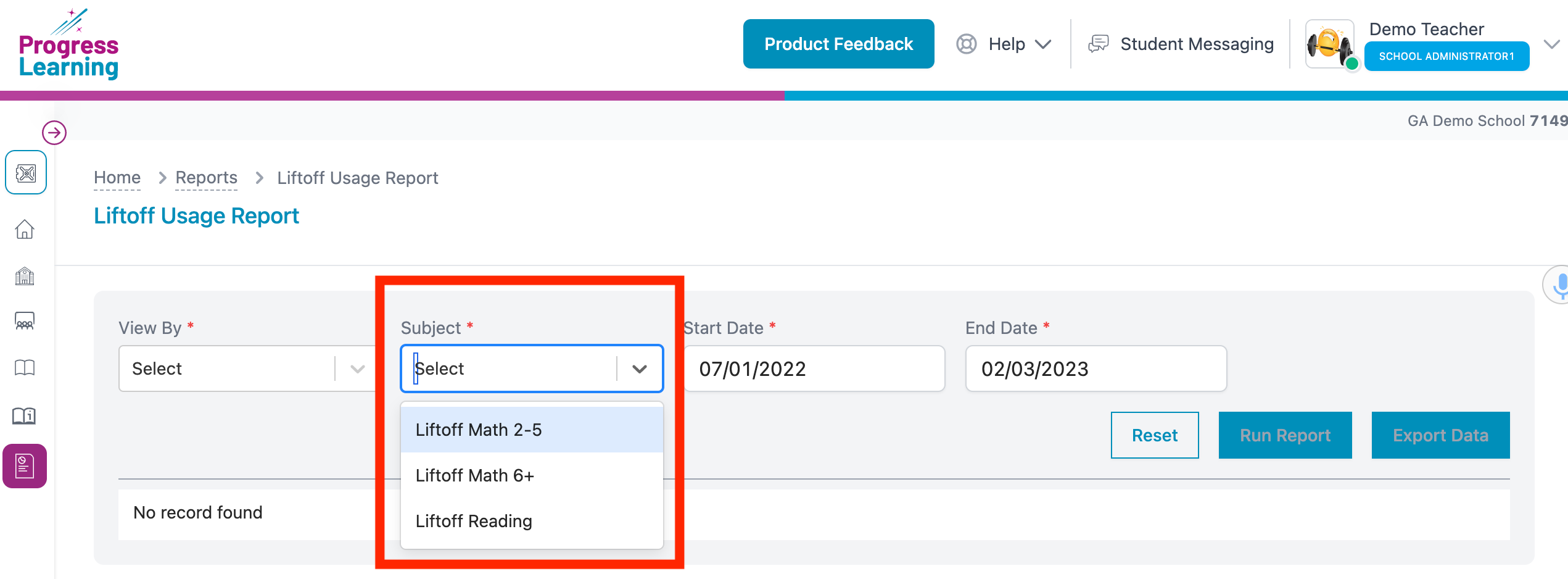This screenshot has width=1568, height=579.
Task: Go to Home via sidebar house icon
Action: [x=25, y=229]
